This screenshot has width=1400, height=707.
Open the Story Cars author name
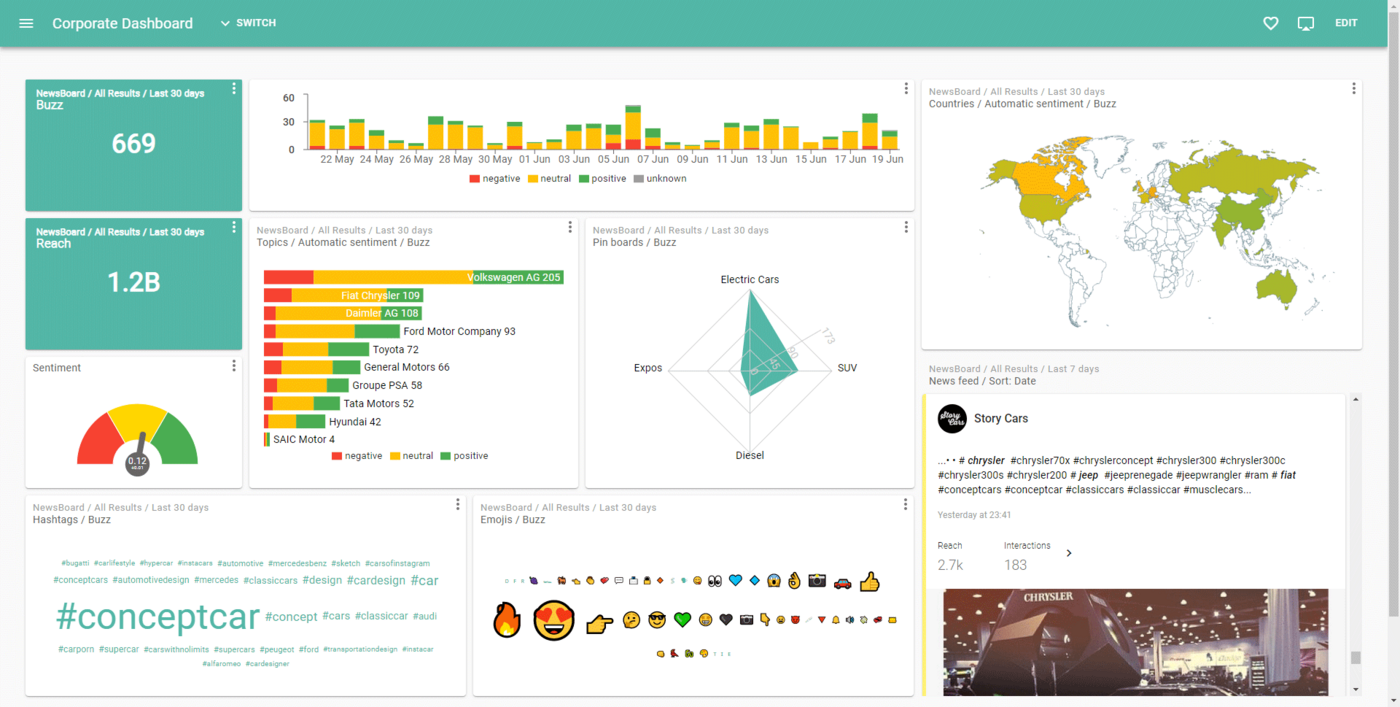point(1001,419)
